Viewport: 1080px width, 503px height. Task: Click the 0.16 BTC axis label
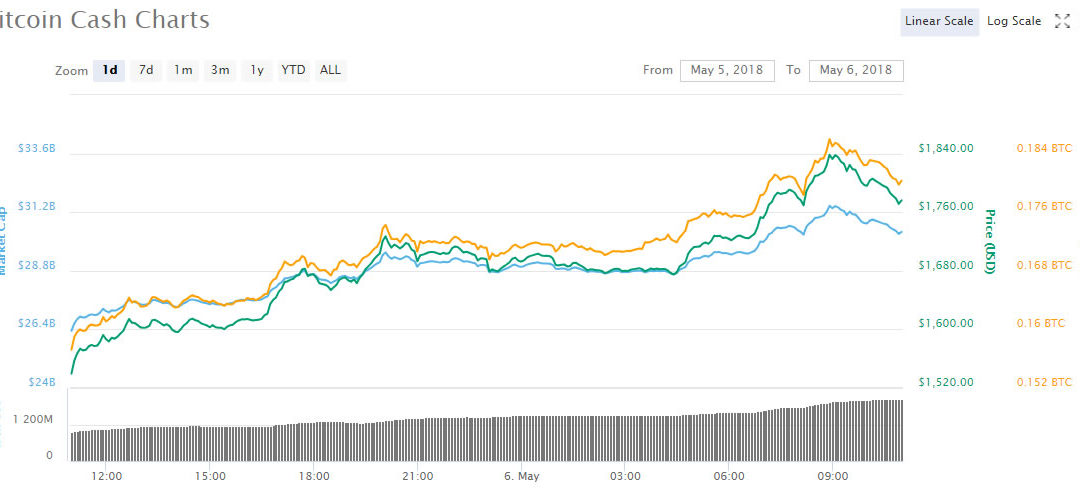tap(1040, 323)
